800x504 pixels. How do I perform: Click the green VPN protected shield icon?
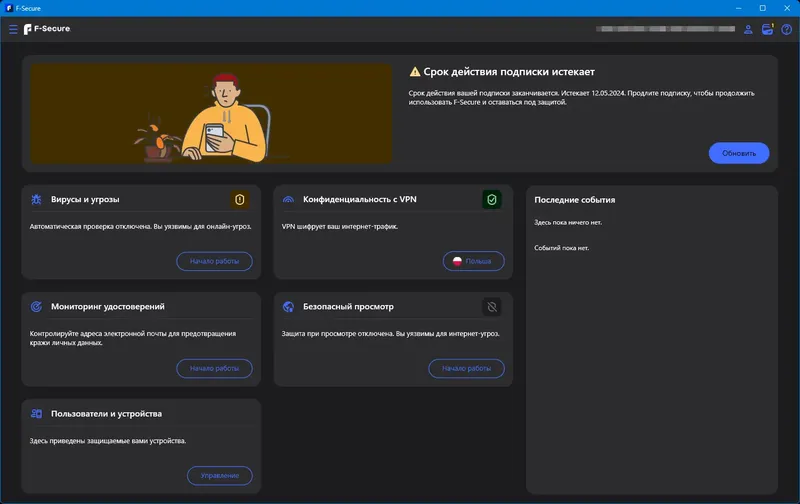492,199
